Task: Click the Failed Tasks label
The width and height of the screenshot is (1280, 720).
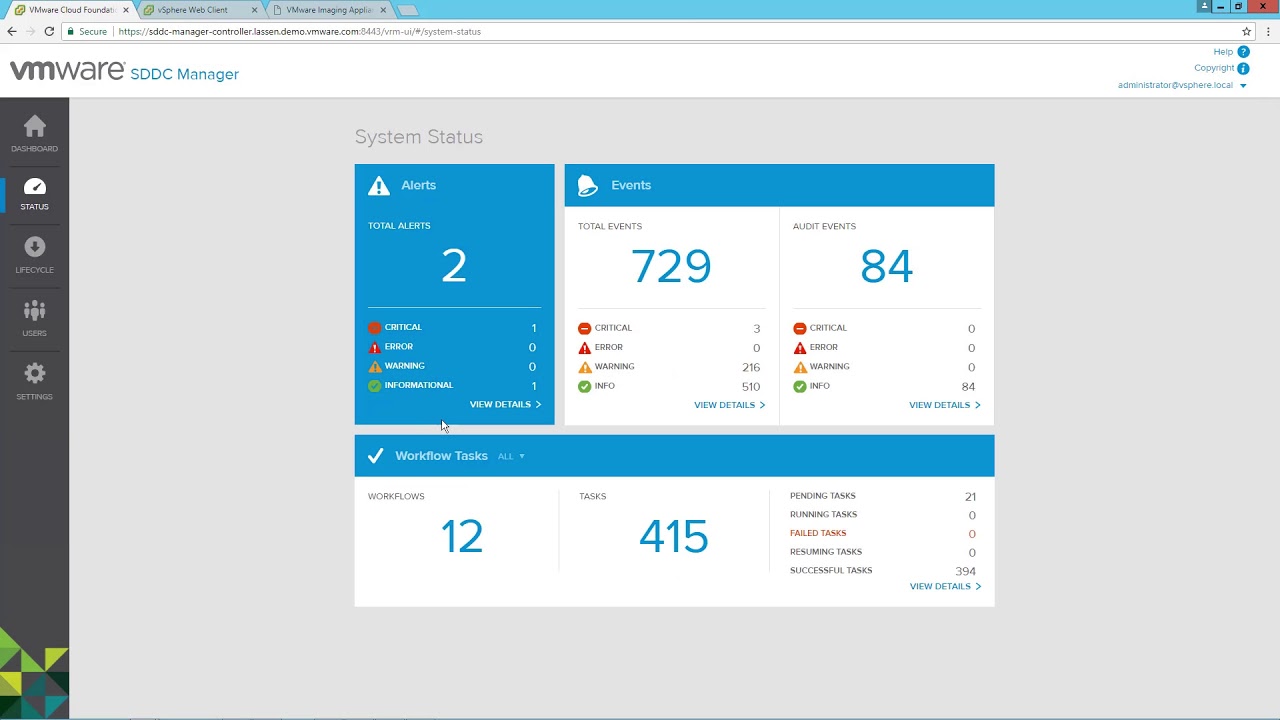Action: point(818,534)
